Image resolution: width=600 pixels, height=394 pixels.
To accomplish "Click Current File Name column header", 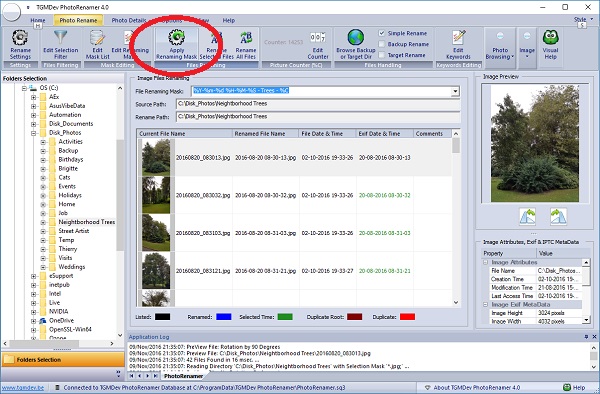I will tap(184, 134).
